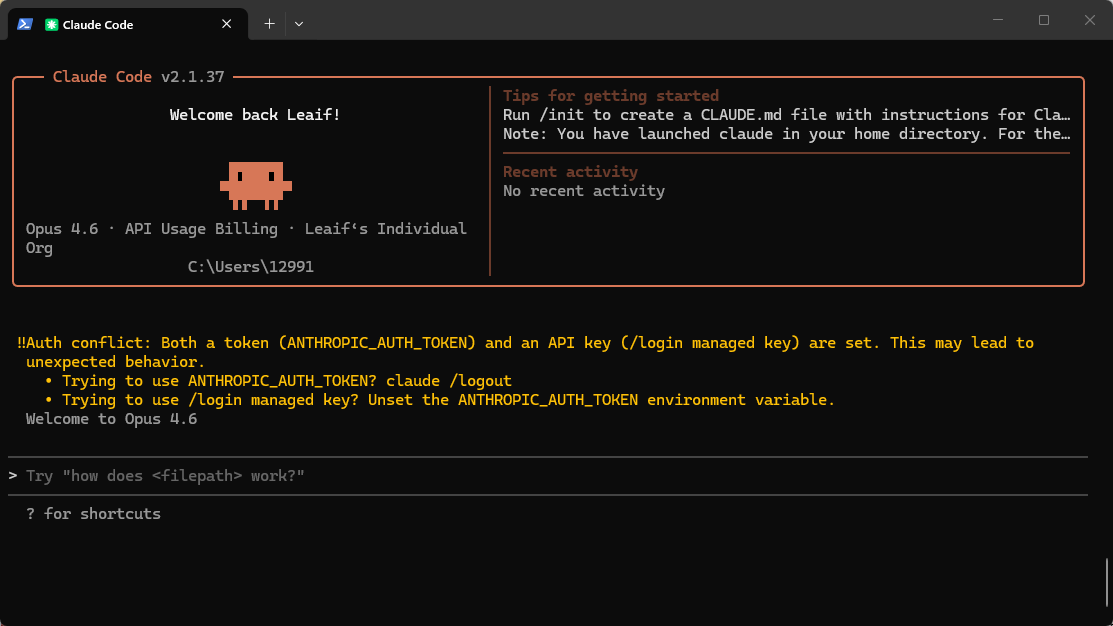
Task: Close the Claude Code tab
Action: point(228,24)
